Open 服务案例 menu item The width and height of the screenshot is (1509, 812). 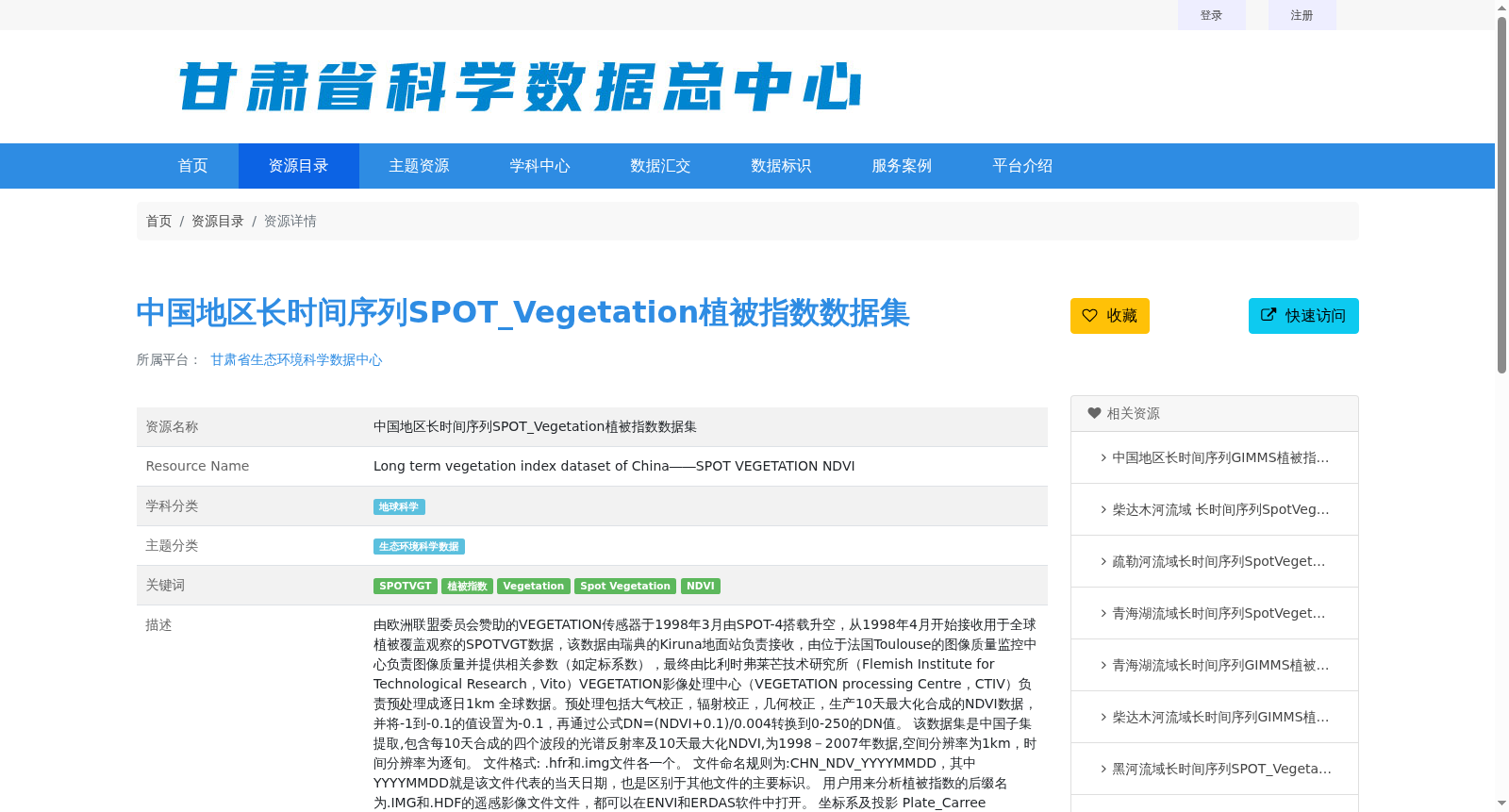click(902, 166)
